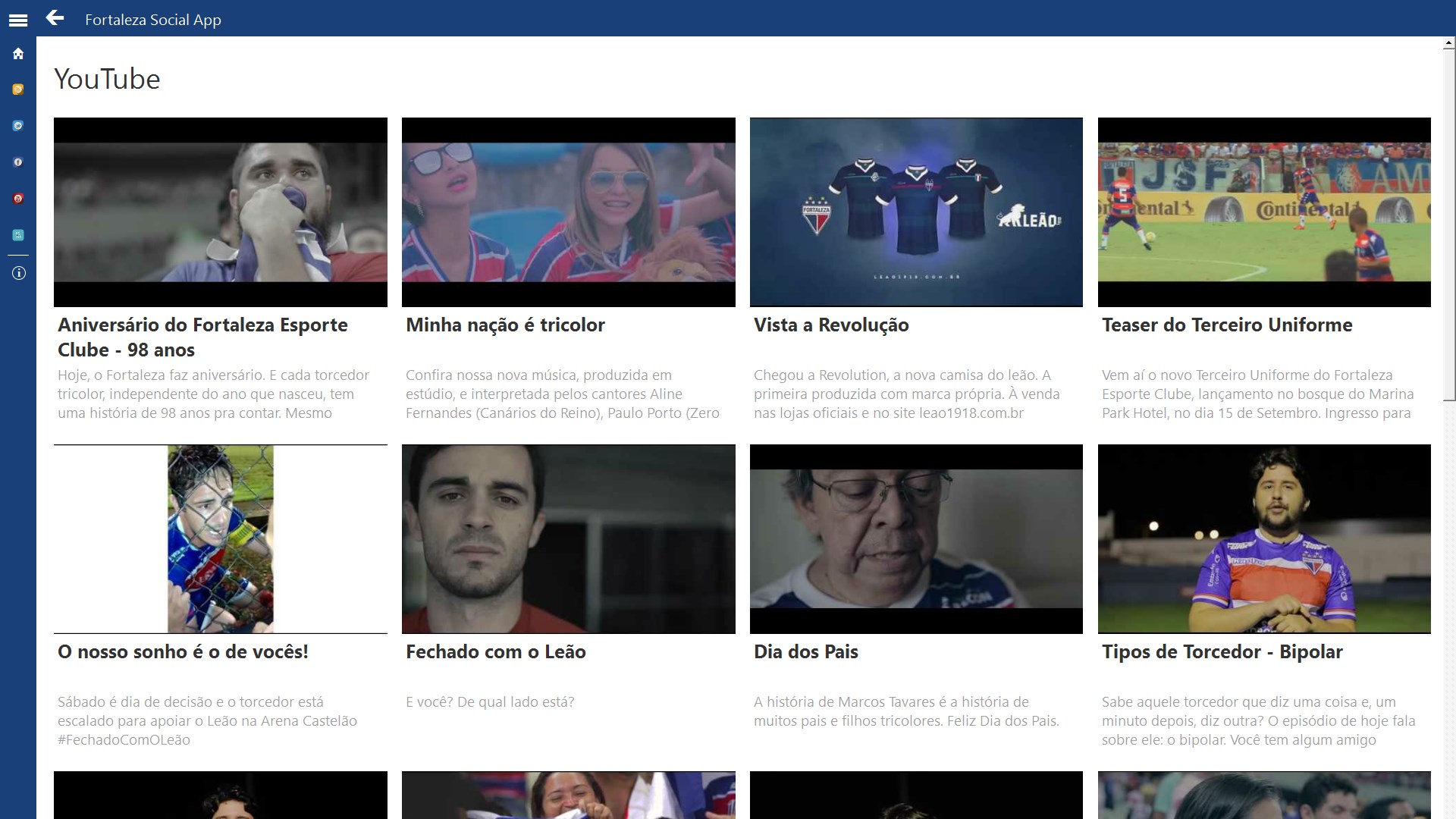Open the orange RSS feed section

[x=18, y=89]
